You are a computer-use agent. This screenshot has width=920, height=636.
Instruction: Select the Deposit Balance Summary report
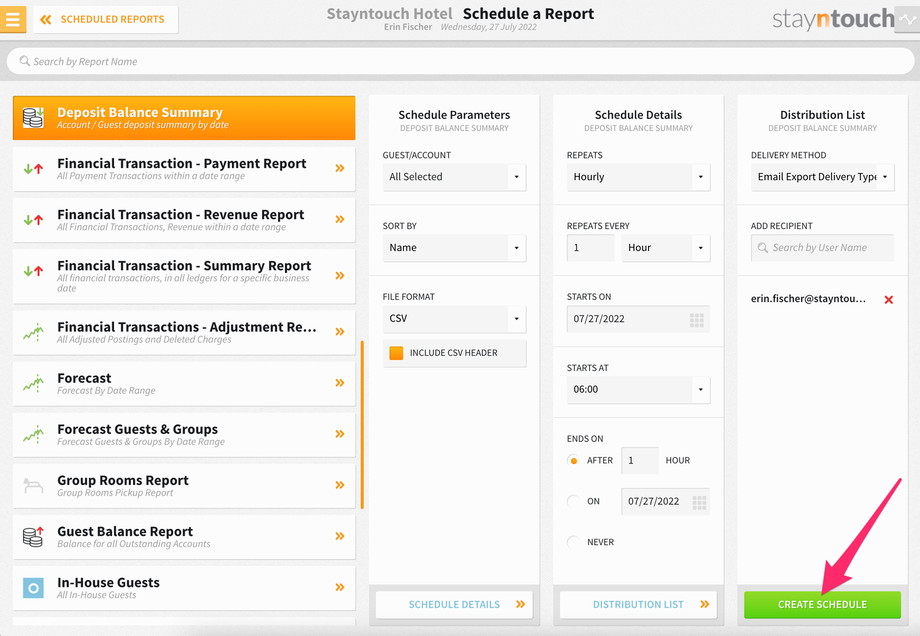tap(184, 118)
